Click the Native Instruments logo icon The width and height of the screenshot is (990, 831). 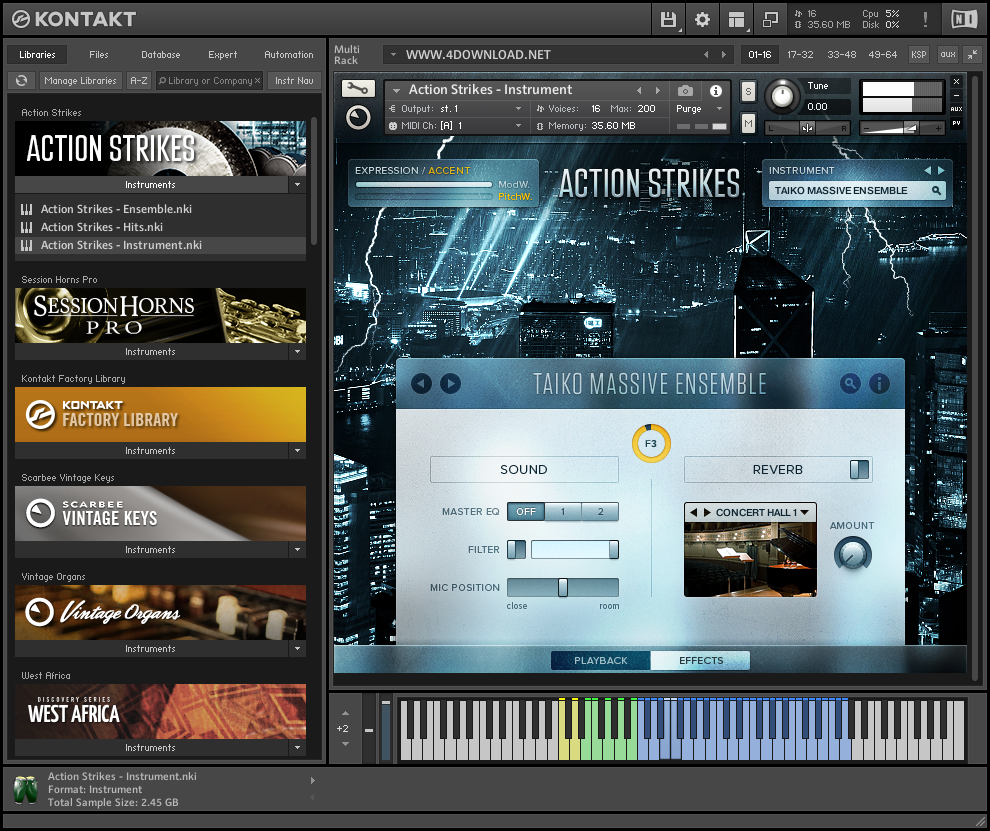pos(963,18)
